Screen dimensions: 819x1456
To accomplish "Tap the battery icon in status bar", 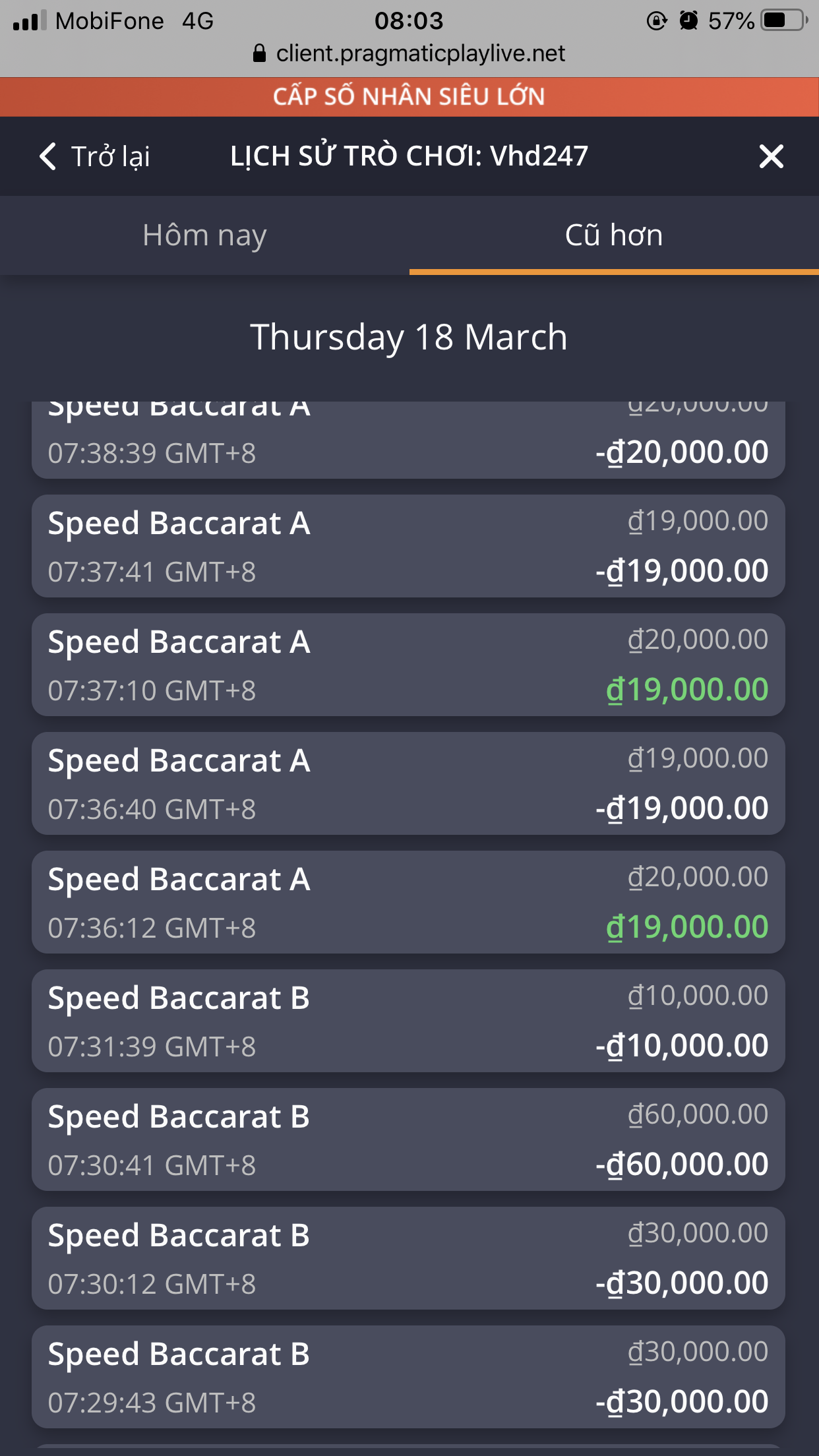I will pyautogui.click(x=784, y=21).
